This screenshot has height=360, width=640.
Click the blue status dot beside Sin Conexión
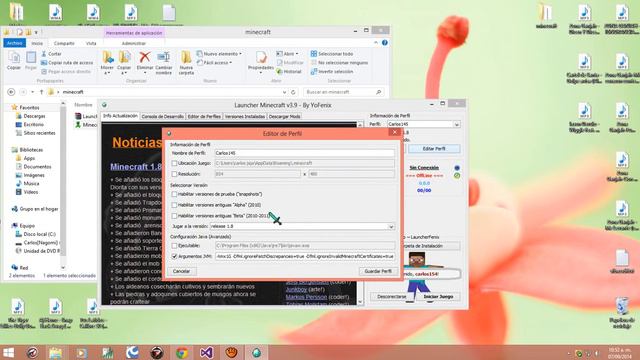(x=457, y=168)
